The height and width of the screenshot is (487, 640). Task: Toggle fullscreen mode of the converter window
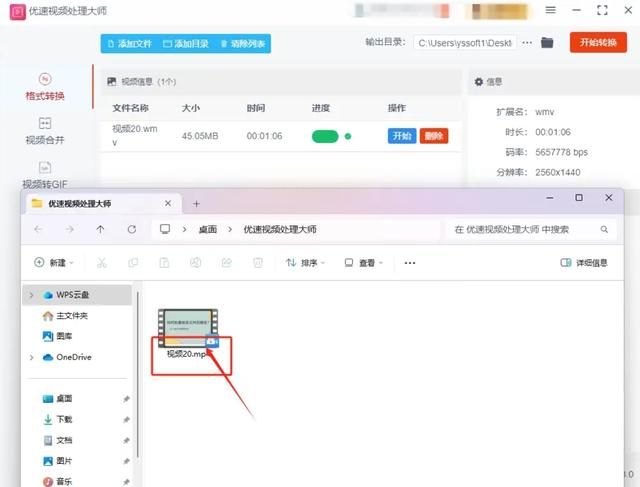[x=602, y=10]
